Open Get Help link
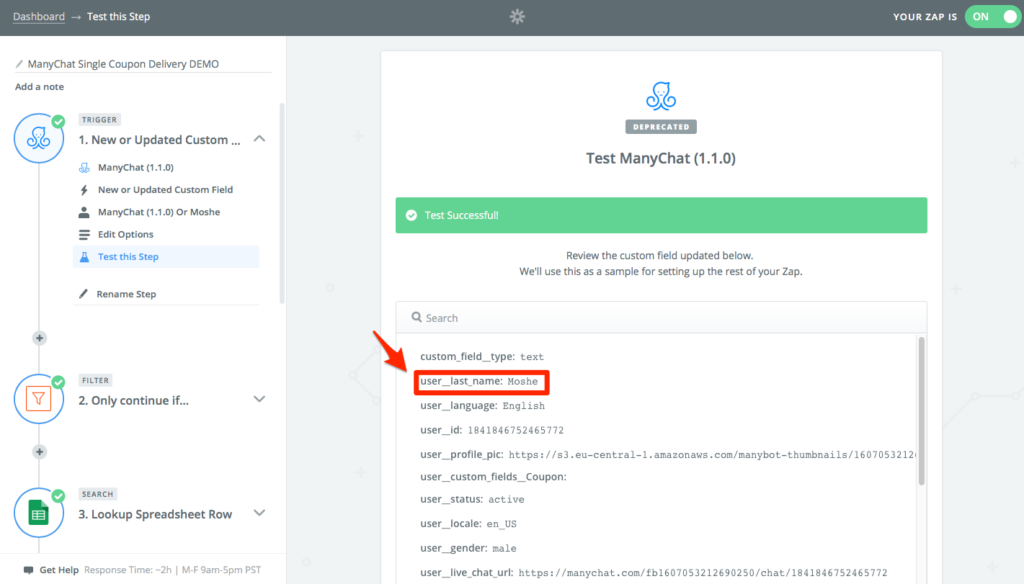This screenshot has width=1024, height=584. coord(59,570)
